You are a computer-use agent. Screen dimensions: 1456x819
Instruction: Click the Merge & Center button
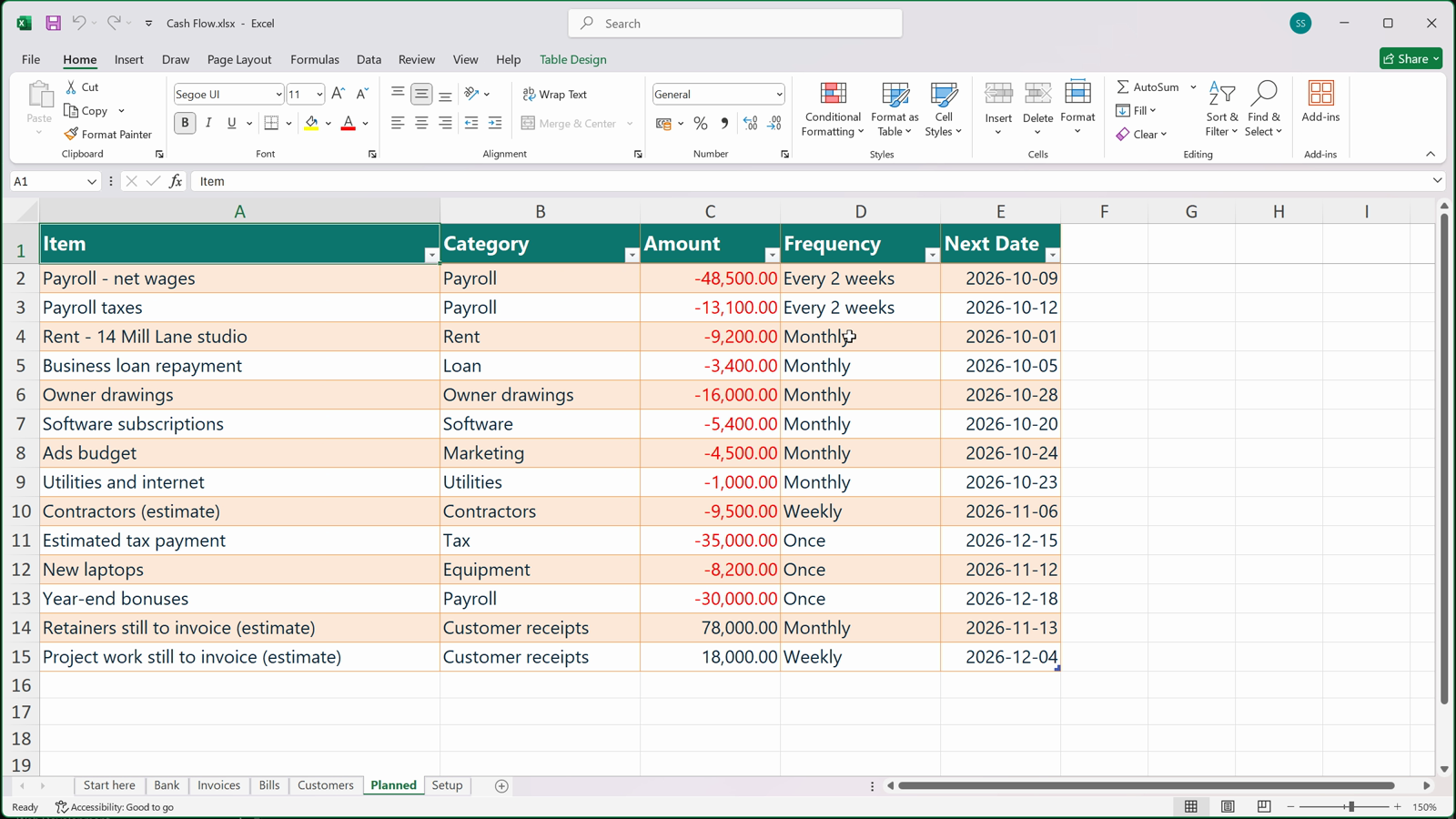(x=569, y=123)
